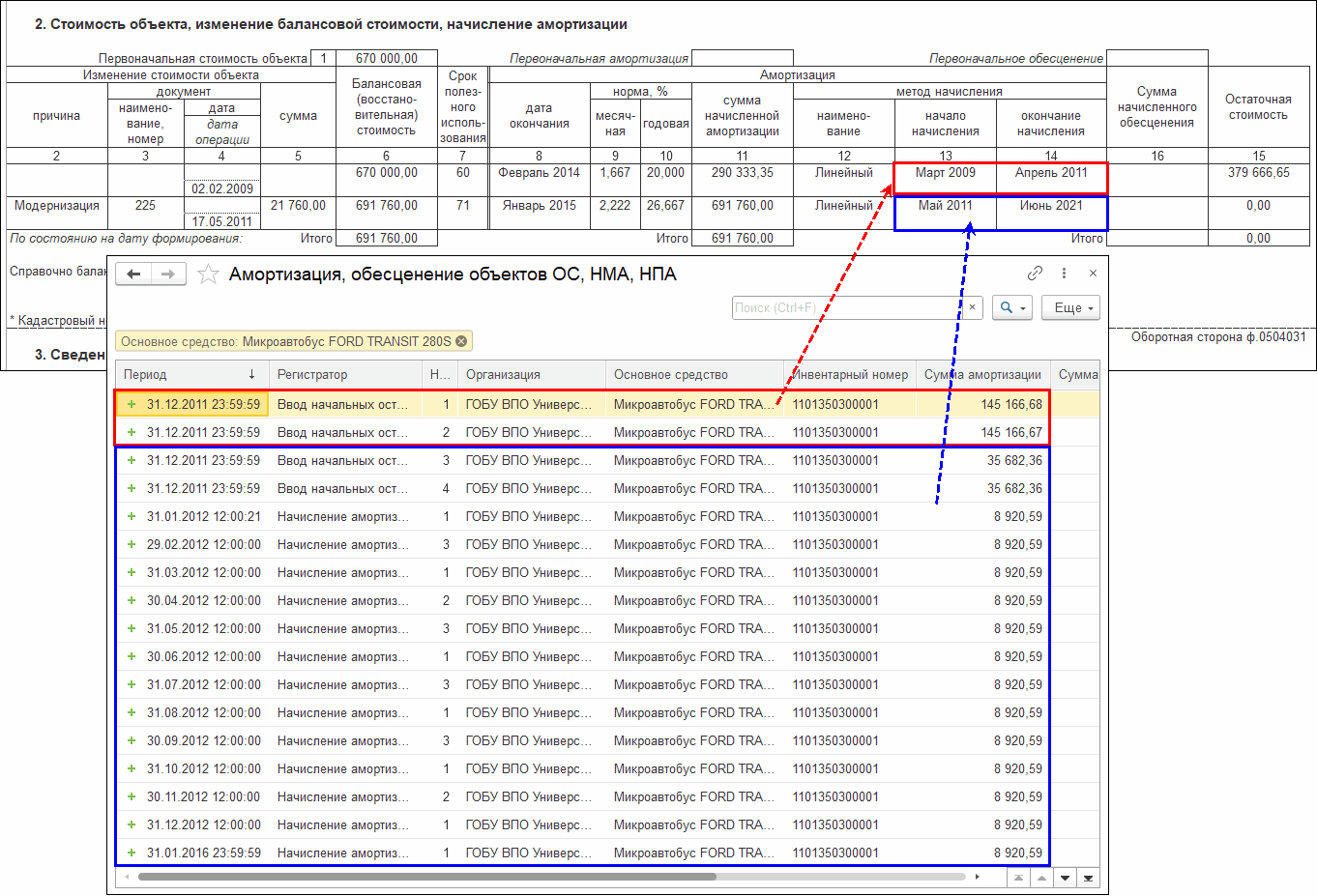Move one row down in the list
The image size is (1317, 896).
(1065, 878)
